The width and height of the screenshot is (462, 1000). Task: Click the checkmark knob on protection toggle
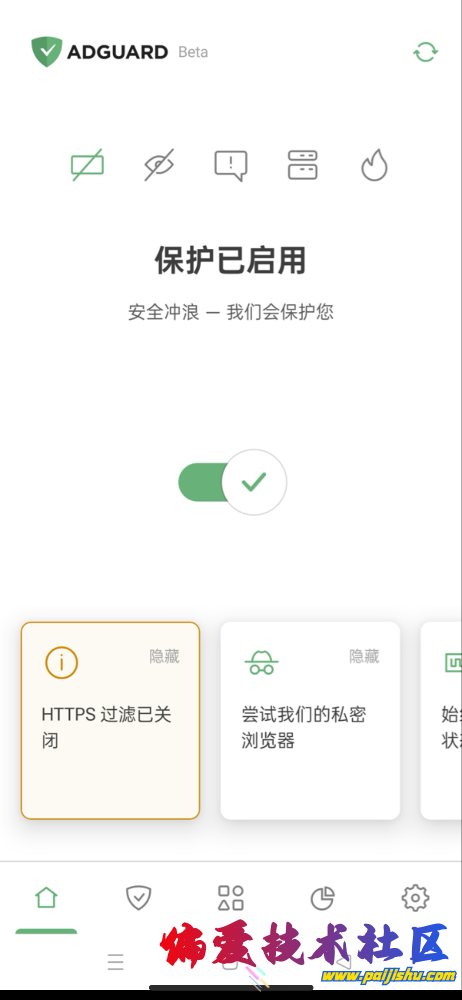point(254,482)
